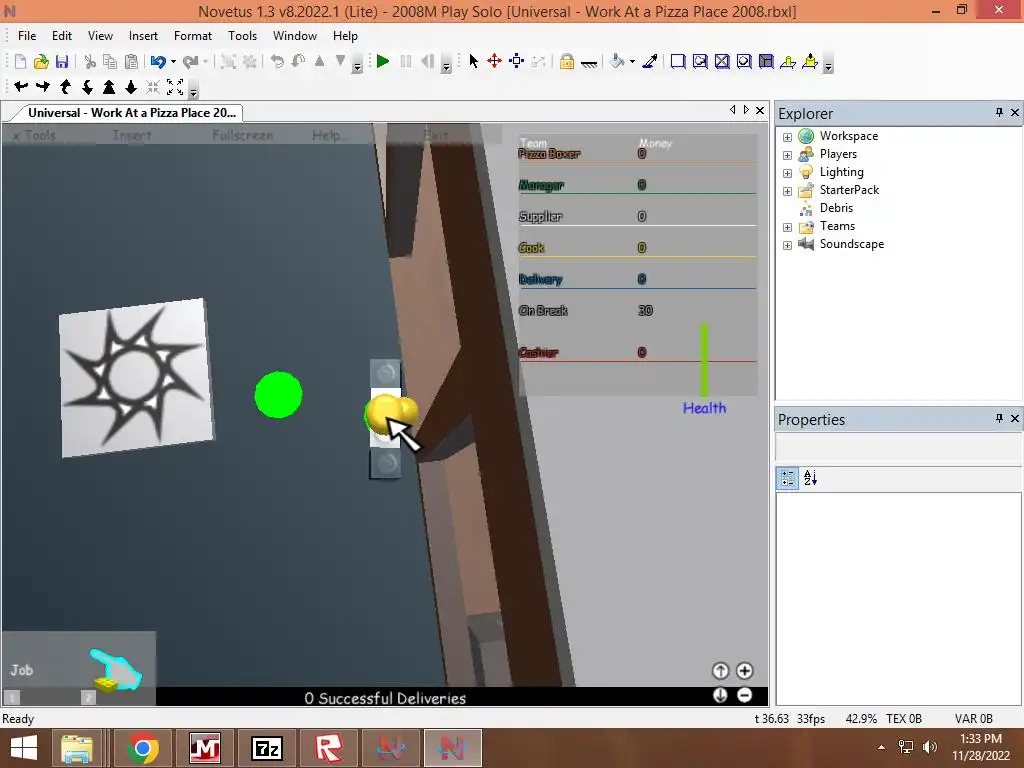Undo last action with blue arrow

pos(158,61)
